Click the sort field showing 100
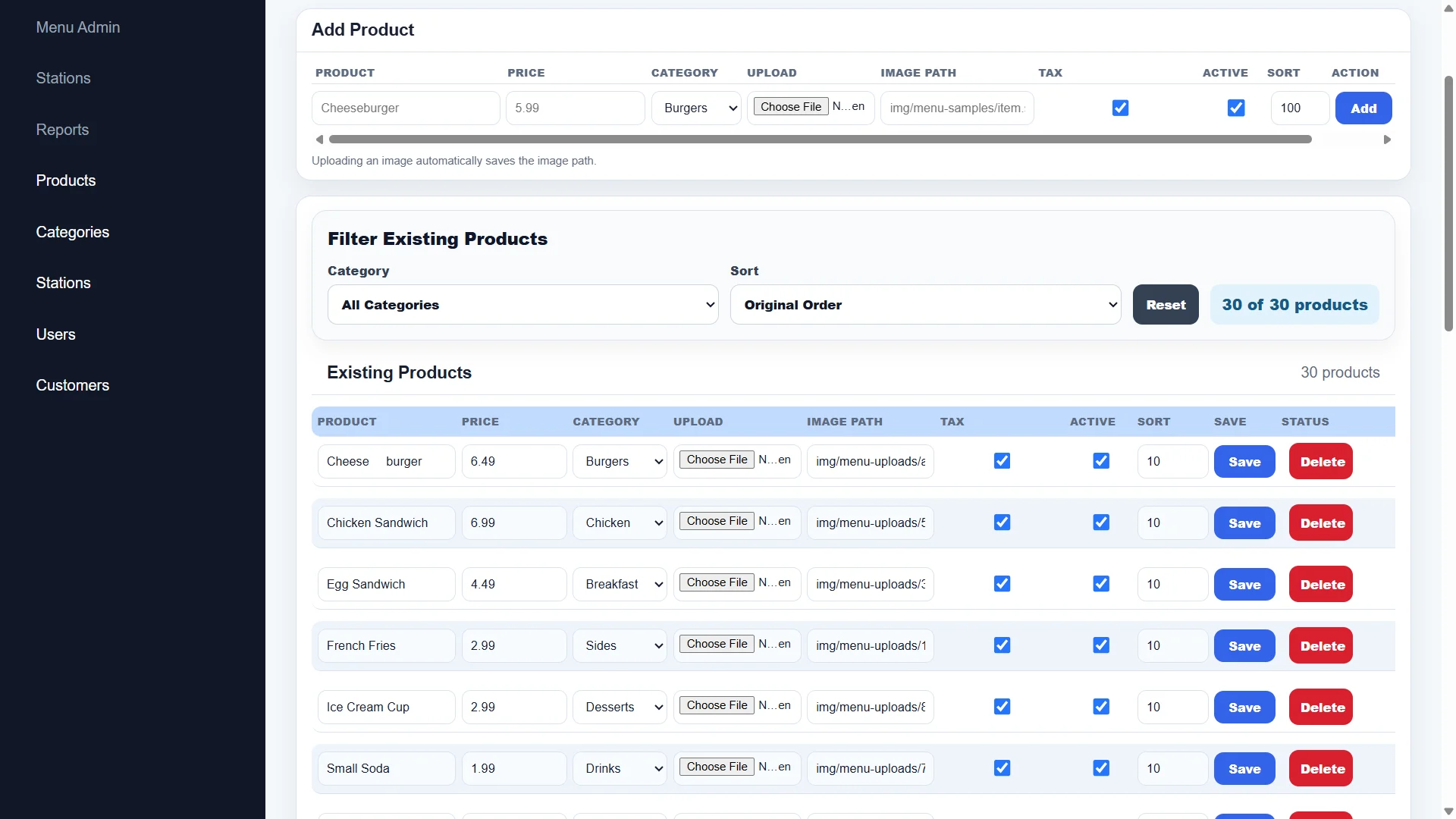Viewport: 1456px width, 819px height. [x=1300, y=108]
